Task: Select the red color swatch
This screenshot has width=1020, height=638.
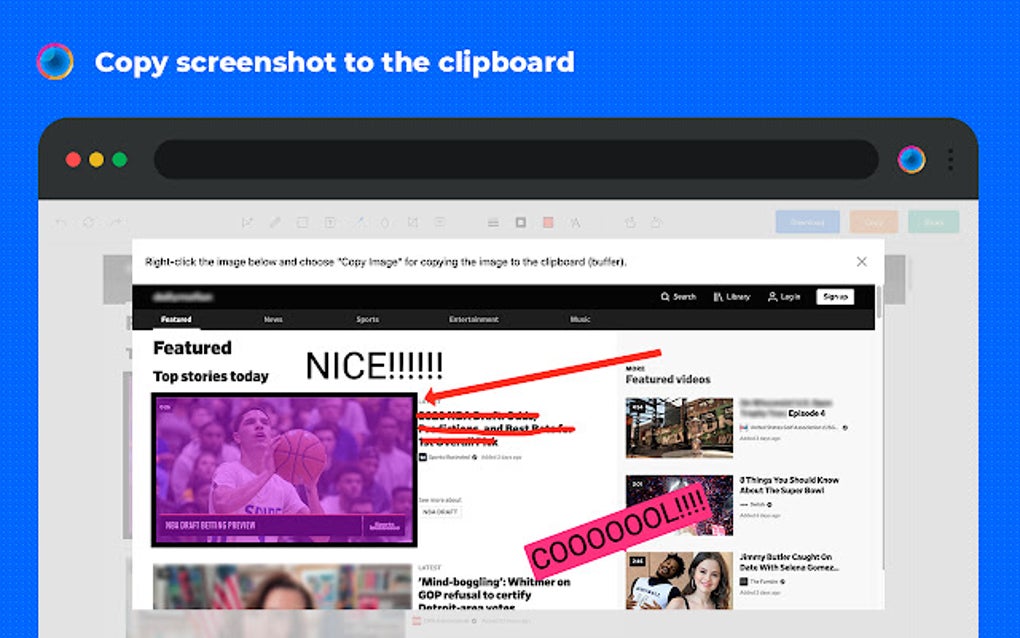Action: (x=548, y=222)
